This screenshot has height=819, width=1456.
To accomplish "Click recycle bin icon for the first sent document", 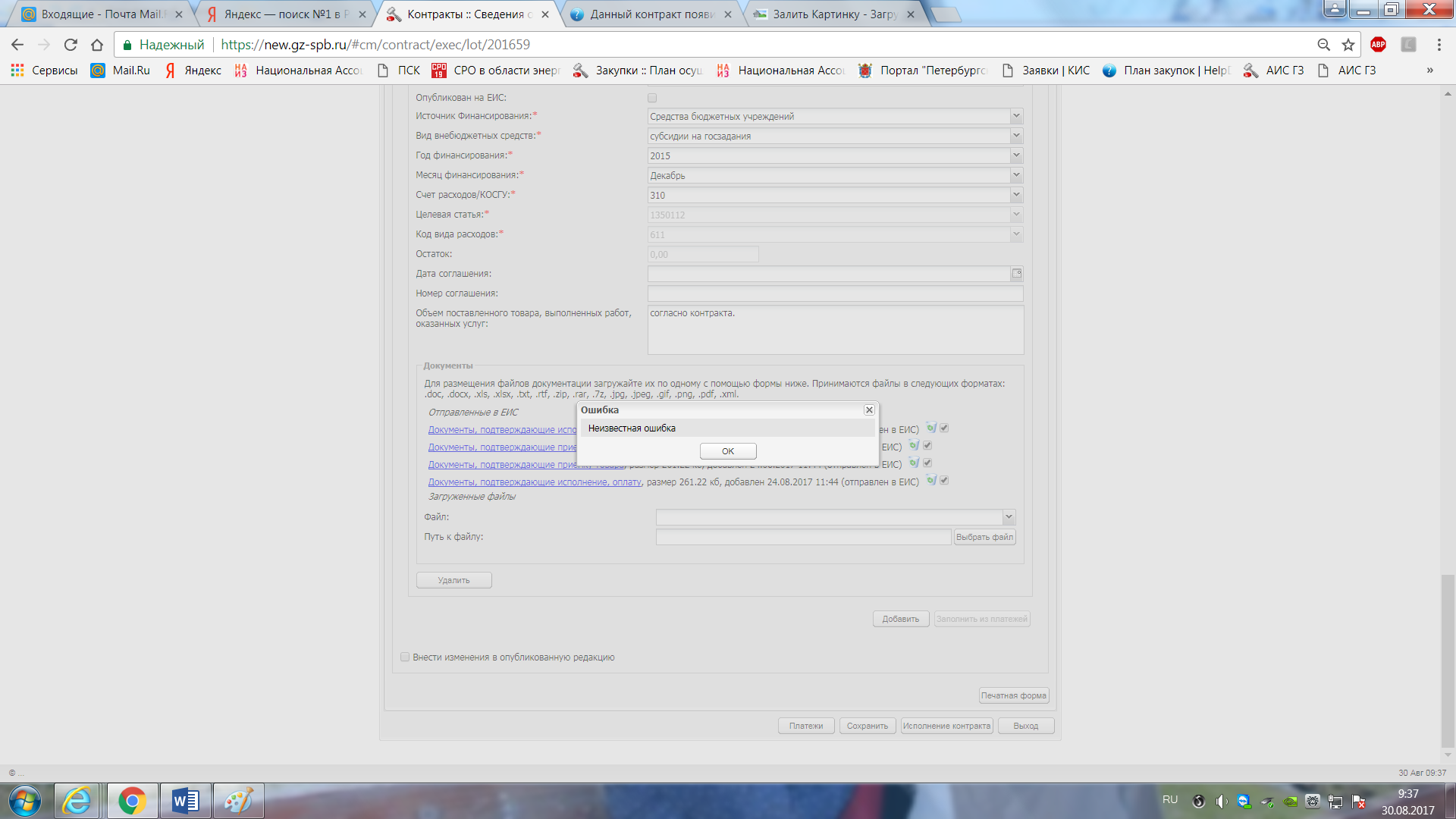I will 931,428.
